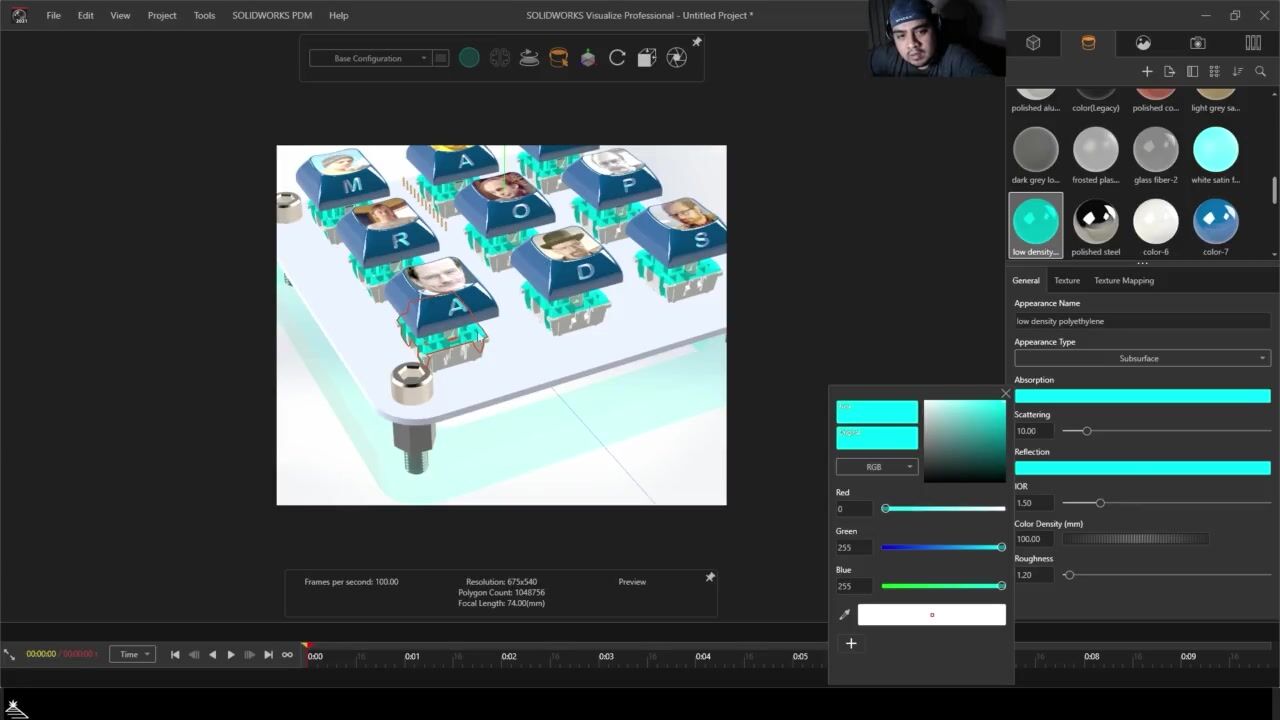The image size is (1280, 720).
Task: Open the Scenes environment tab icon
Action: point(1143,43)
